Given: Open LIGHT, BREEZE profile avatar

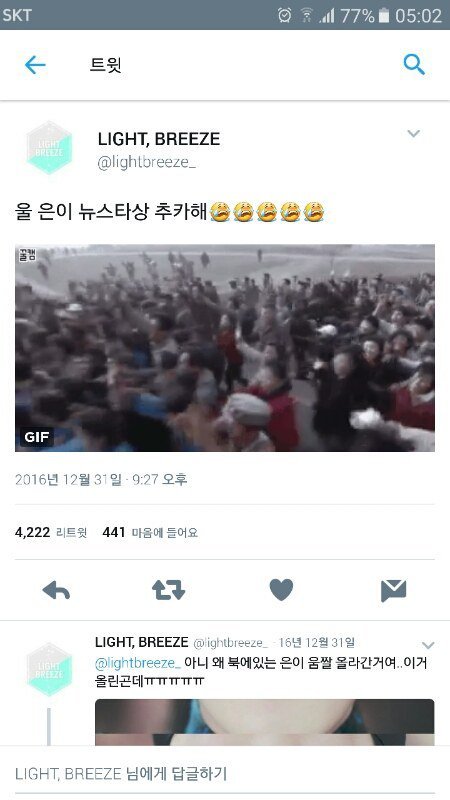Looking at the screenshot, I should [49, 148].
